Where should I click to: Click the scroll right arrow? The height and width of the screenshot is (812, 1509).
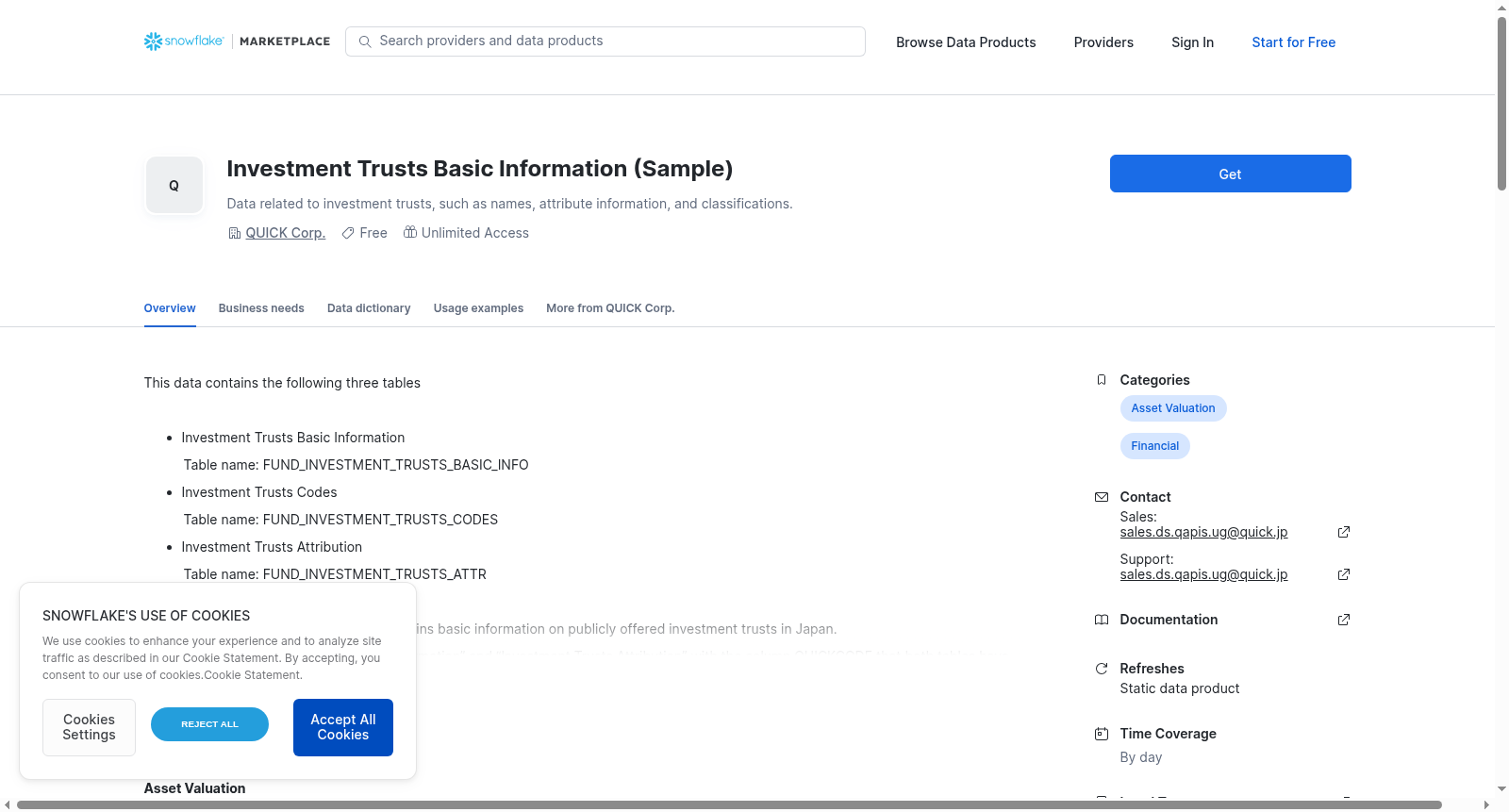[x=1487, y=804]
